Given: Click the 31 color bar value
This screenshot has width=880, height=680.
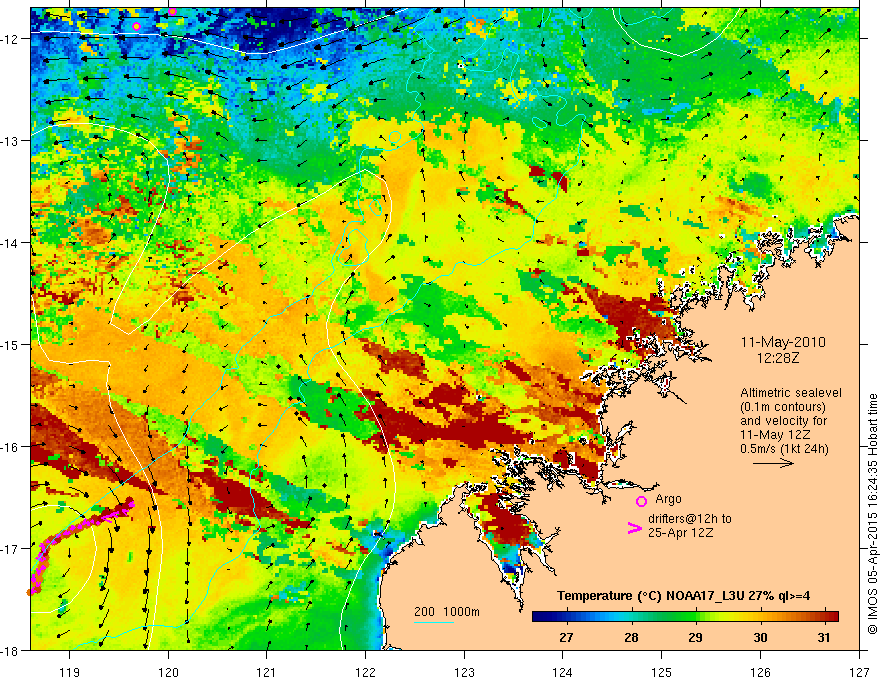Looking at the screenshot, I should 823,637.
